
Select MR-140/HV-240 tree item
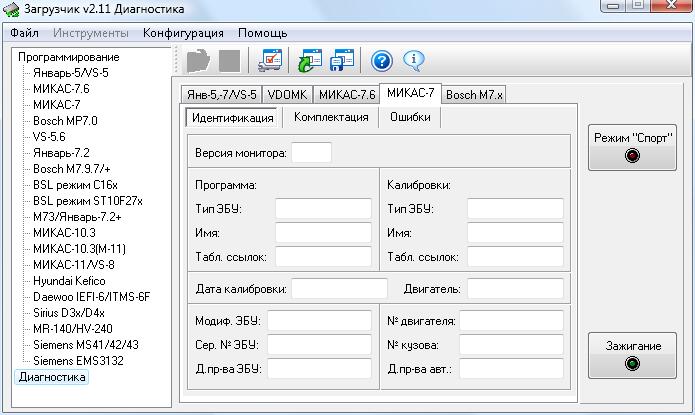click(x=73, y=329)
